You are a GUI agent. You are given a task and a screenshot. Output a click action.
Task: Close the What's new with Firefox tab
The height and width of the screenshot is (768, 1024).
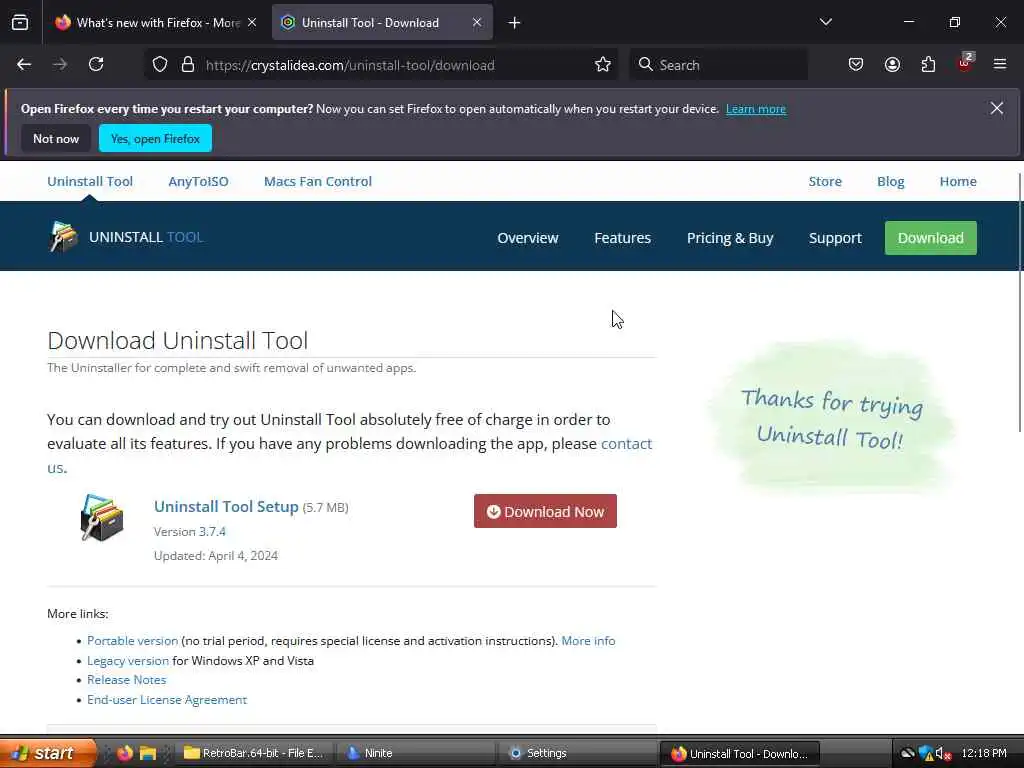[x=252, y=22]
